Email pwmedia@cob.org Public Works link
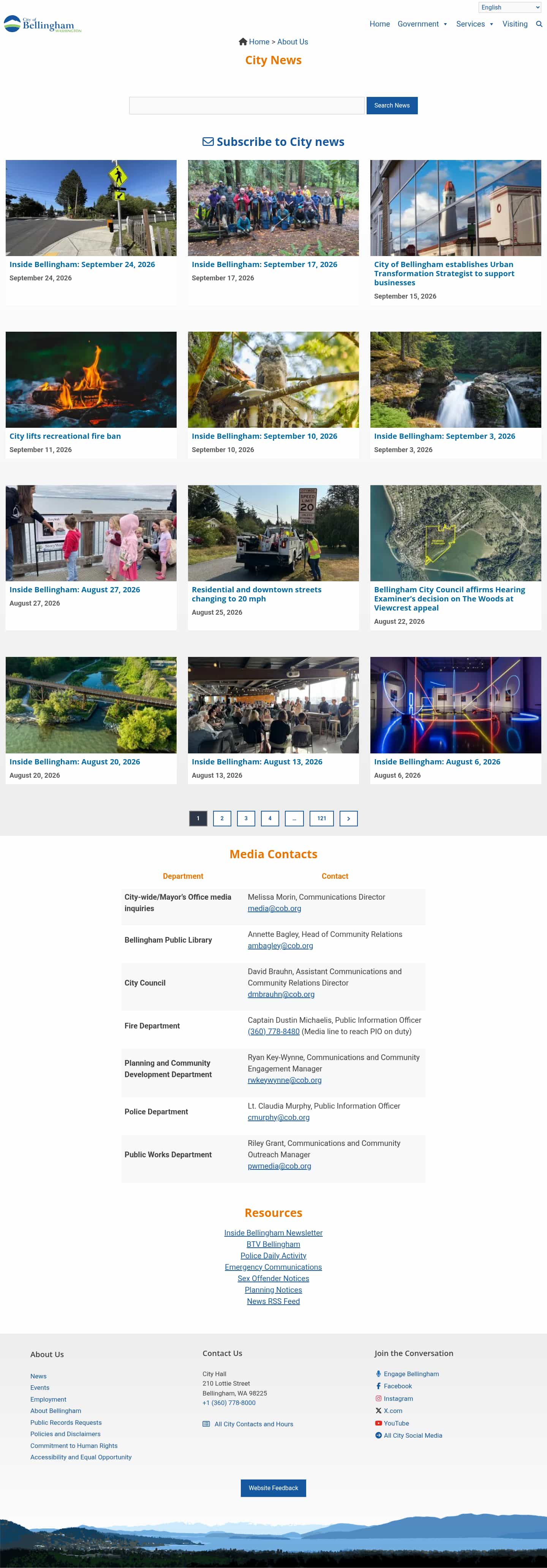Viewport: 547px width, 1568px height. [279, 1166]
